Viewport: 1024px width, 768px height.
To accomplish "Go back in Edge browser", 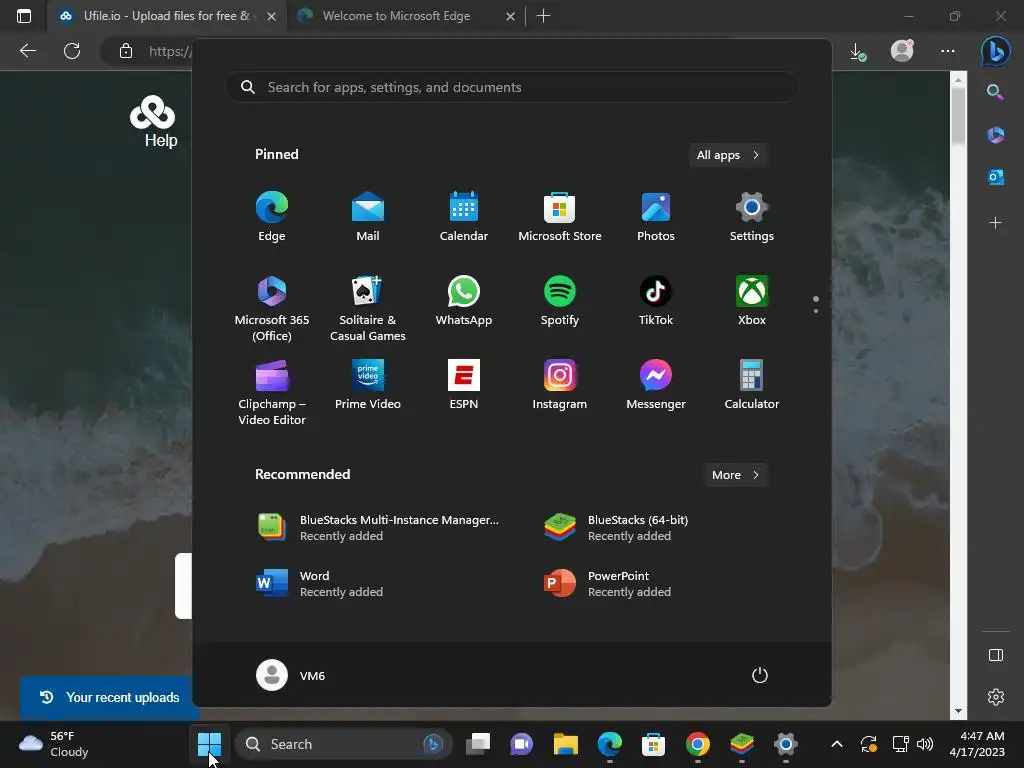I will coord(27,51).
